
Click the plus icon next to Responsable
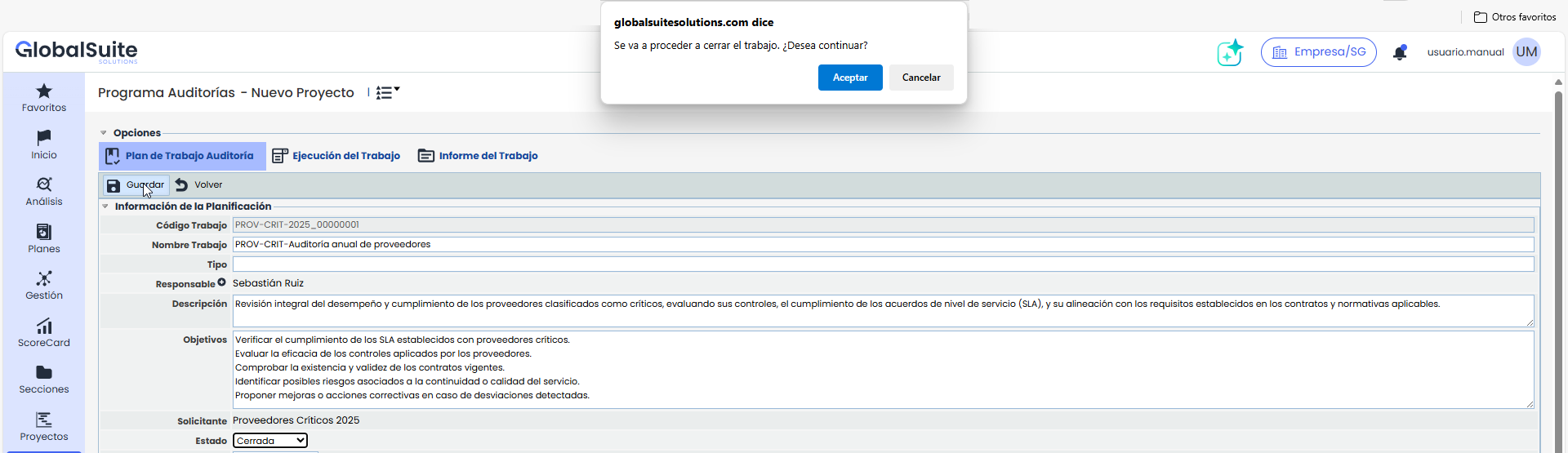coord(221,282)
